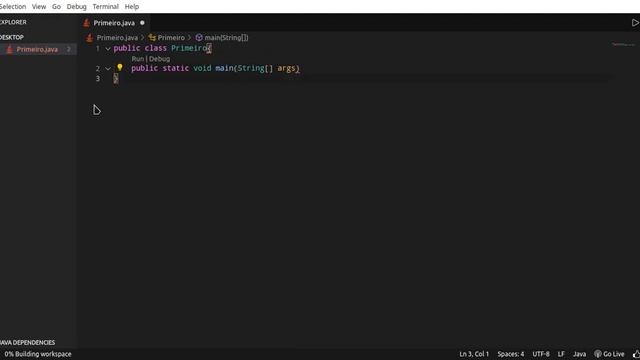
Task: Click the Java file icon in breadcrumb
Action: (x=89, y=38)
